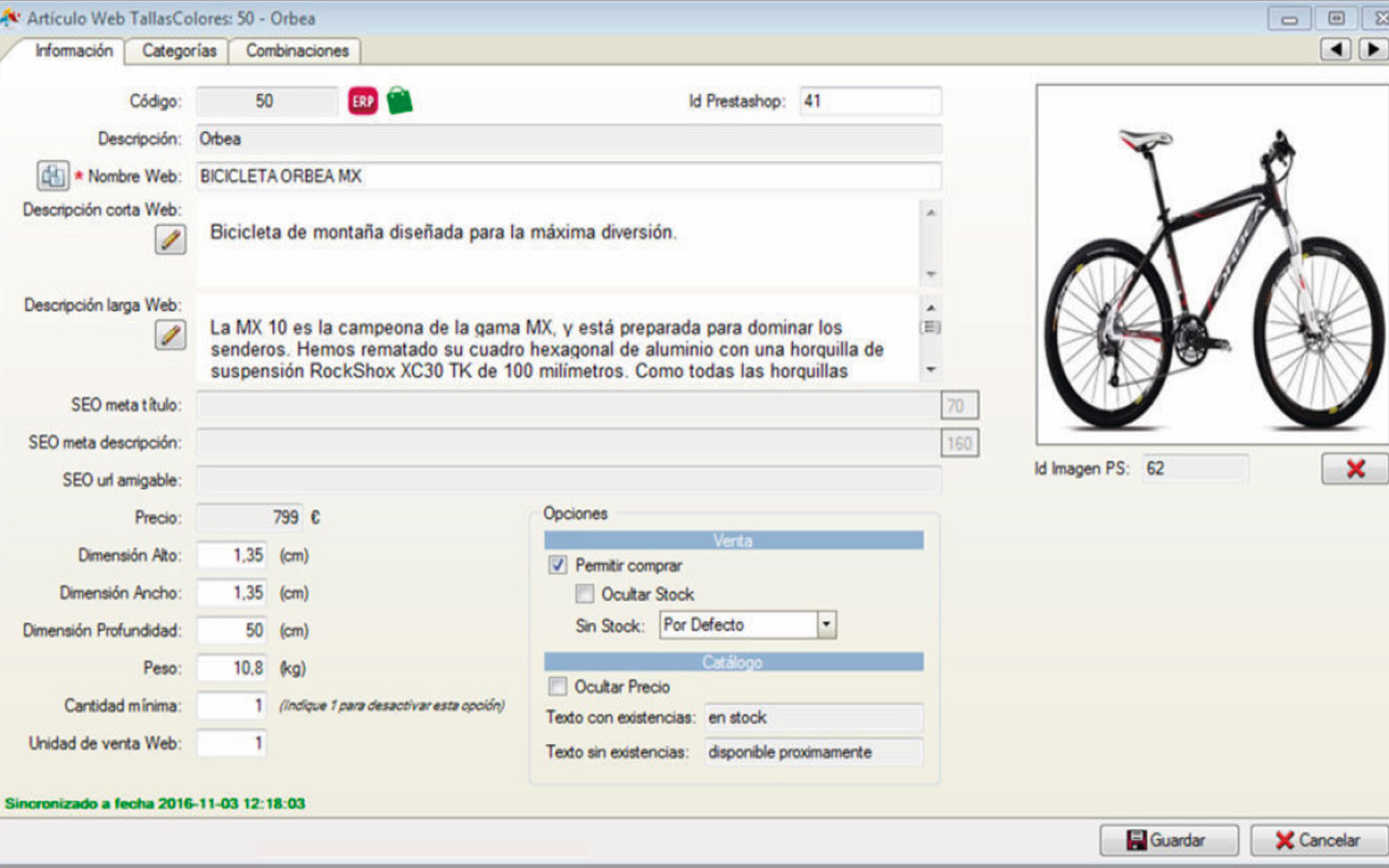This screenshot has width=1389, height=868.
Task: Click the green shopping bag icon
Action: tap(399, 100)
